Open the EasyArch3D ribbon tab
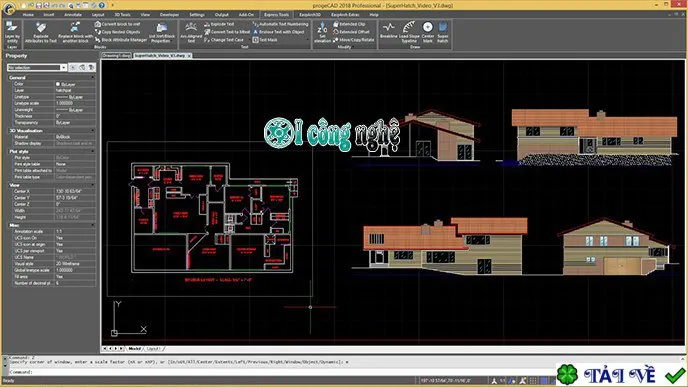 pos(310,15)
